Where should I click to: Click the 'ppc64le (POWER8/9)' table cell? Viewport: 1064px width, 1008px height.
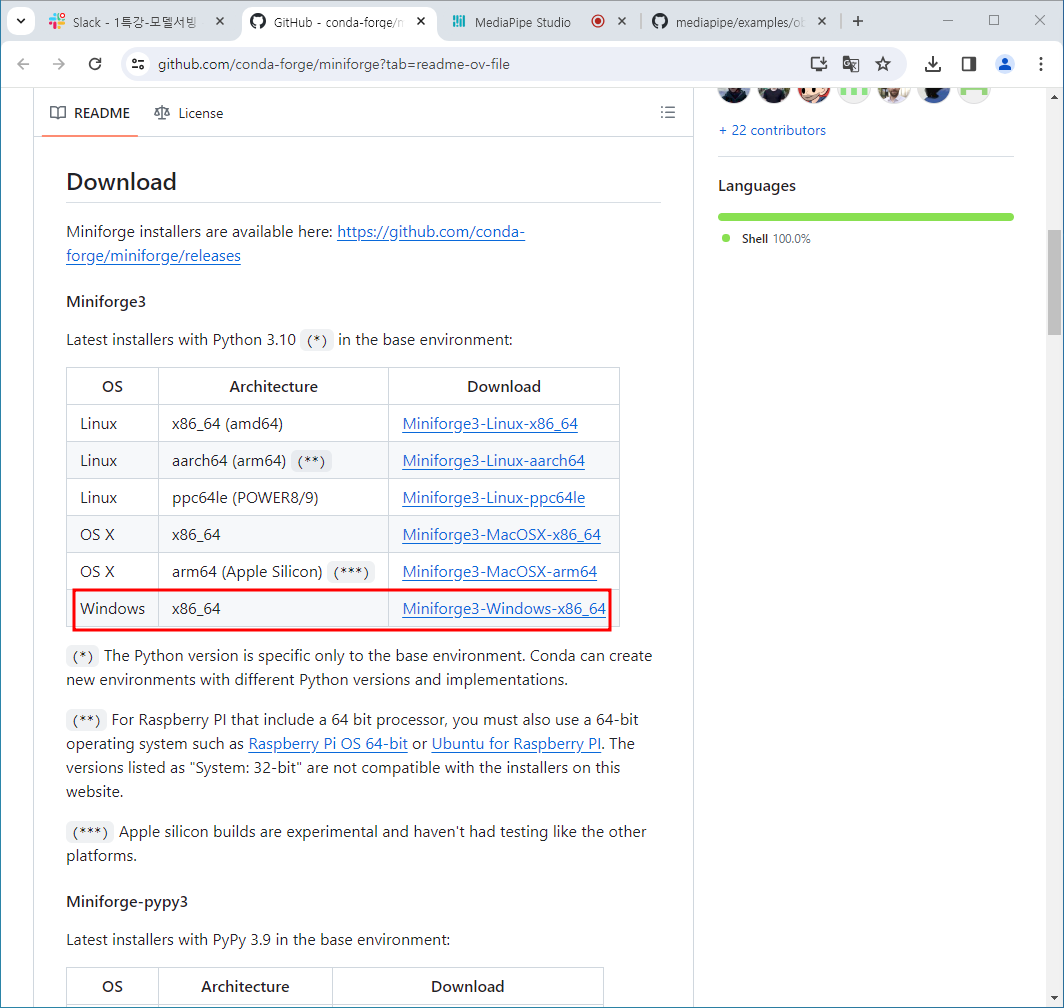click(x=273, y=498)
